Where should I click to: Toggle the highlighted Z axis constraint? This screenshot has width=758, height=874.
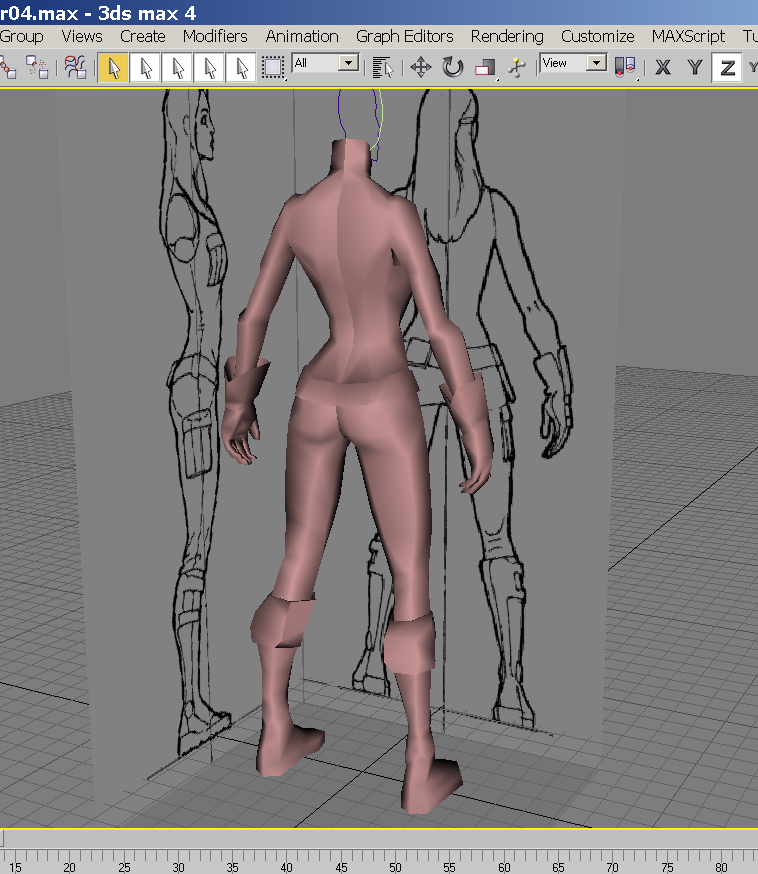tap(727, 67)
